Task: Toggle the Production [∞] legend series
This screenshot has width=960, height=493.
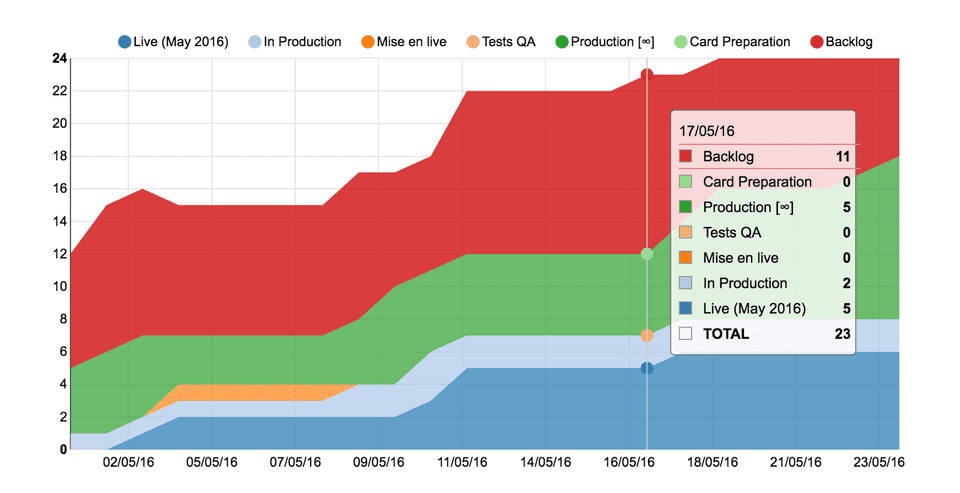Action: click(x=604, y=42)
